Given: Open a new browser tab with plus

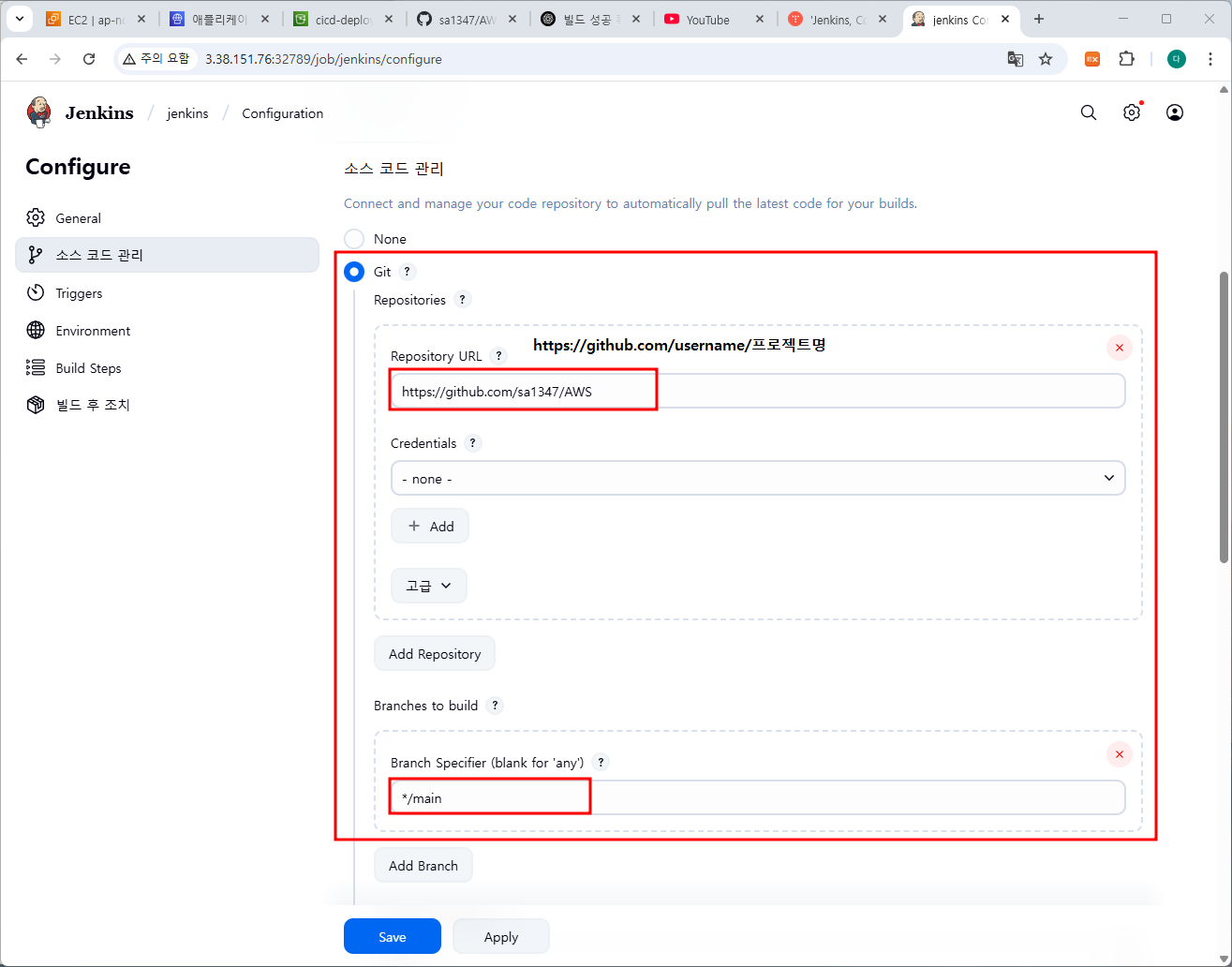Looking at the screenshot, I should pos(1038,19).
